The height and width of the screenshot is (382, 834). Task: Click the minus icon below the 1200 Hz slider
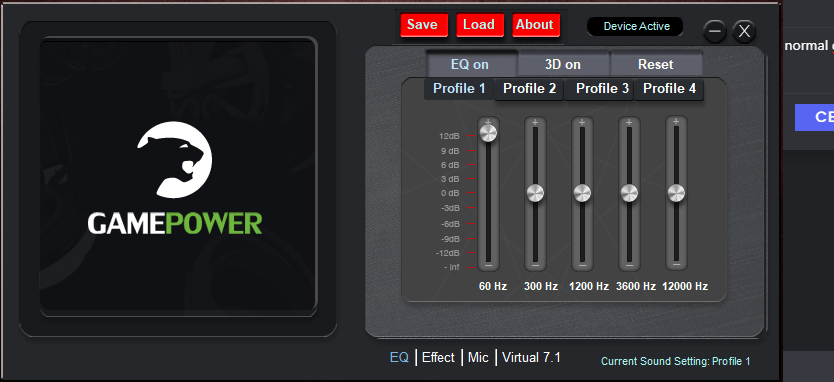(x=582, y=265)
